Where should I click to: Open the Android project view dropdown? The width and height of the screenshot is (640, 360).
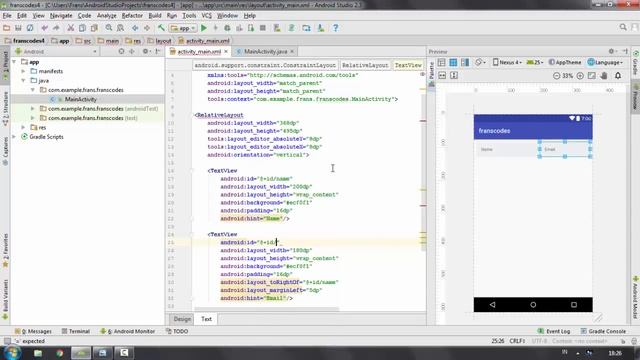click(x=56, y=52)
